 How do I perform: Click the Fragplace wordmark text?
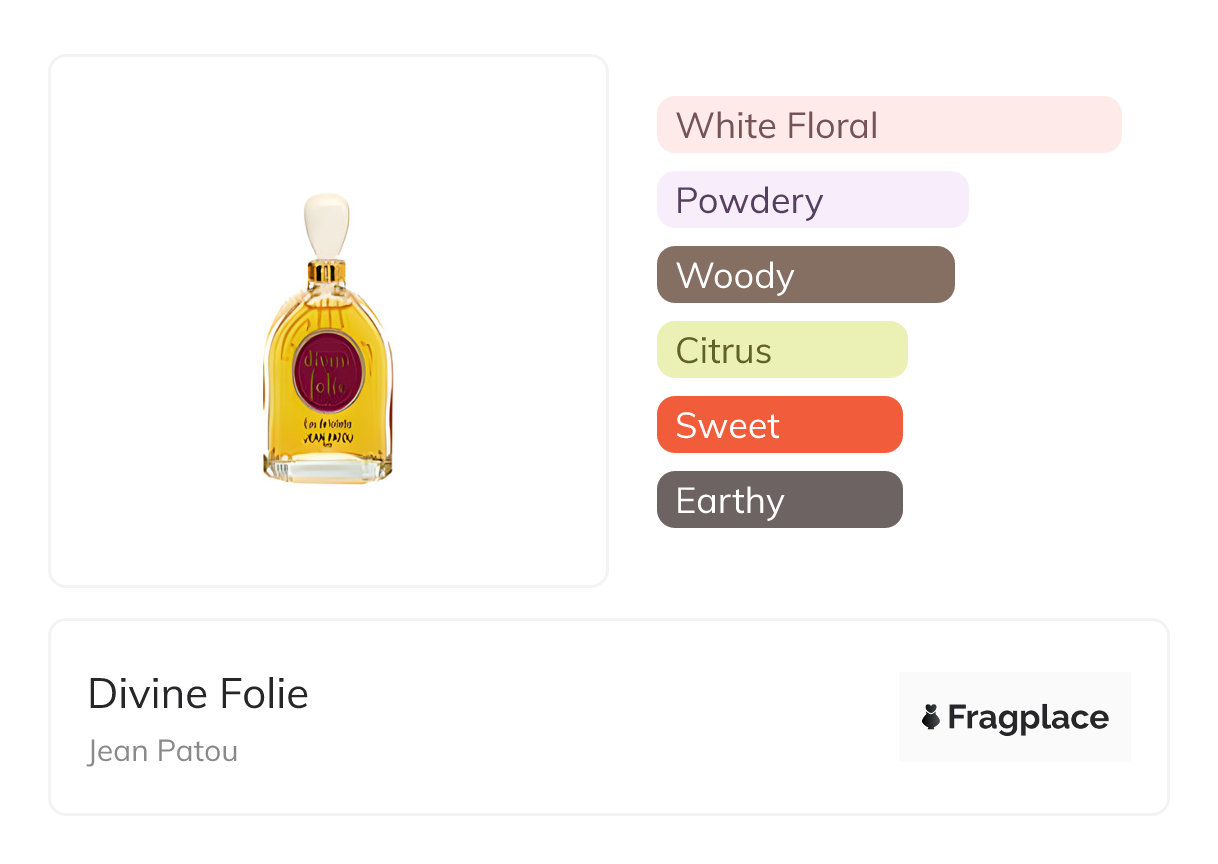(1028, 717)
